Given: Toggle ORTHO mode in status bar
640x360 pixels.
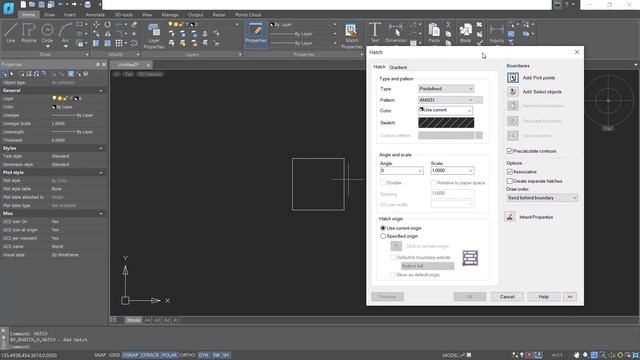Looking at the screenshot, I should pos(187,355).
